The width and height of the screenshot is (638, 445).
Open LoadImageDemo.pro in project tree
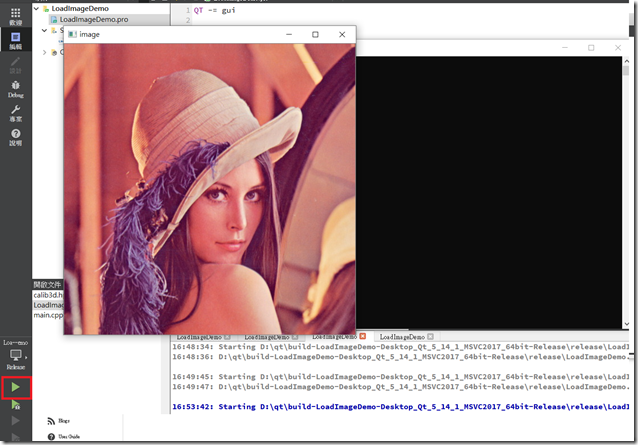coord(94,19)
